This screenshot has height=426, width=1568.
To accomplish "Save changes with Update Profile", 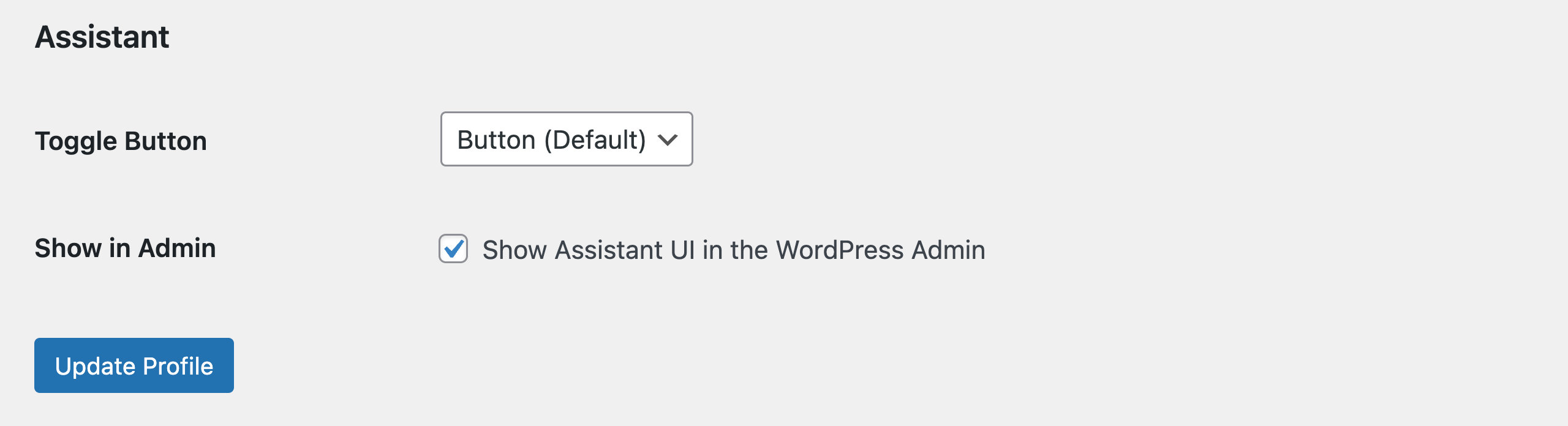I will coord(134,365).
